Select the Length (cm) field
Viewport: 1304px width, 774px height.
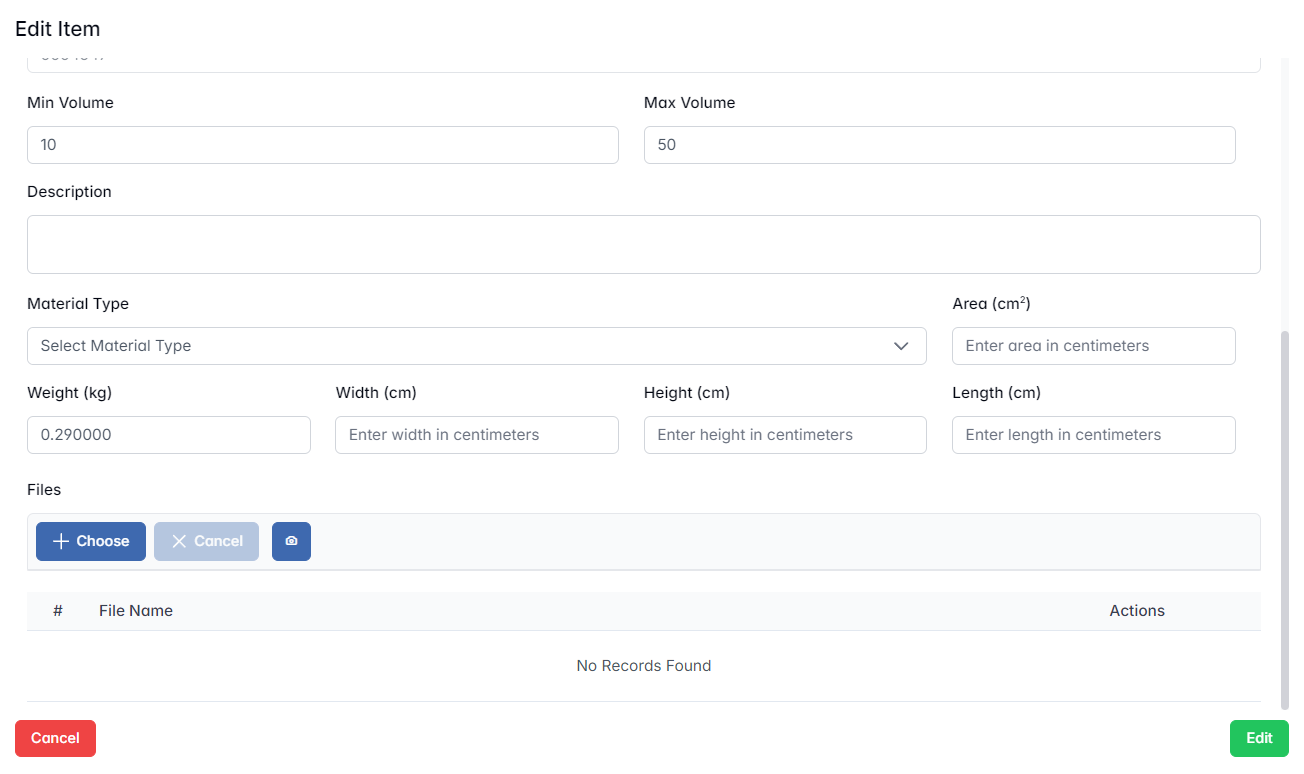[x=1093, y=435]
